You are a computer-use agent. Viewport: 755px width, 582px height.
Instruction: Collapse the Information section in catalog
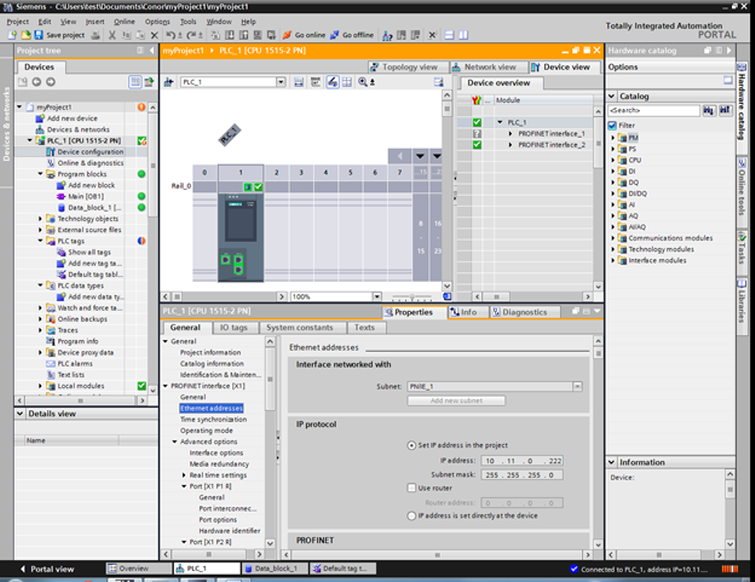coord(612,462)
